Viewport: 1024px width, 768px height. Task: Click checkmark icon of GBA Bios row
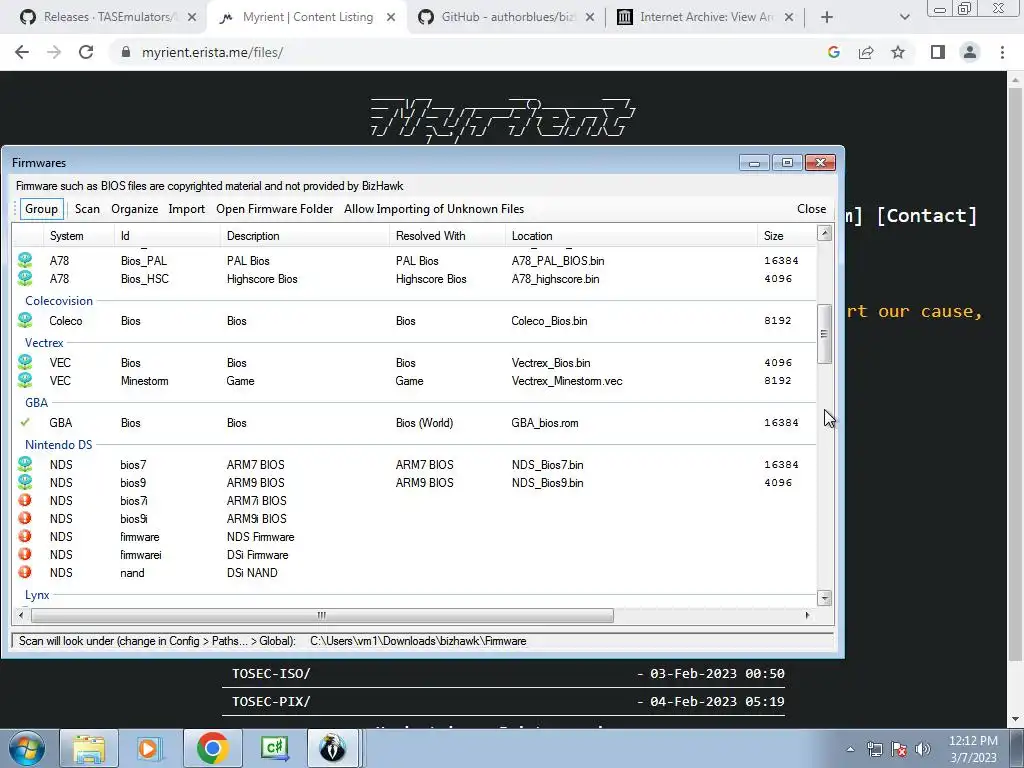(x=25, y=423)
